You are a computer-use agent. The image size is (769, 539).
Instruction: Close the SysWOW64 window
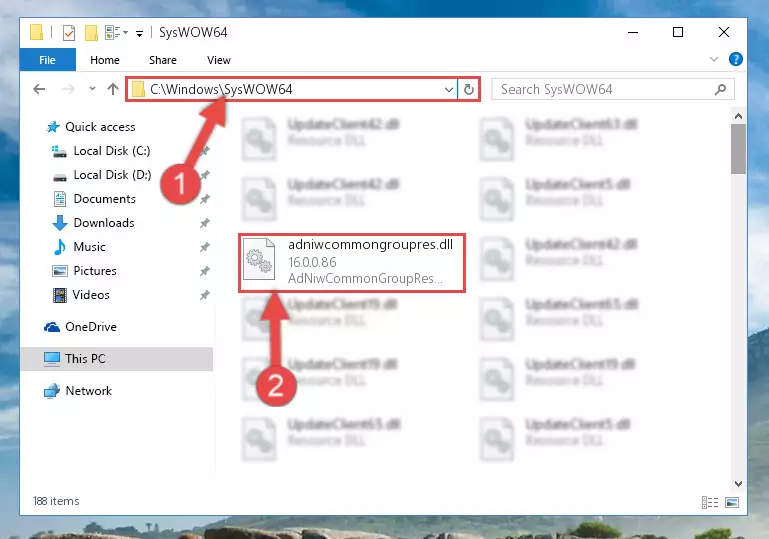pyautogui.click(x=723, y=32)
